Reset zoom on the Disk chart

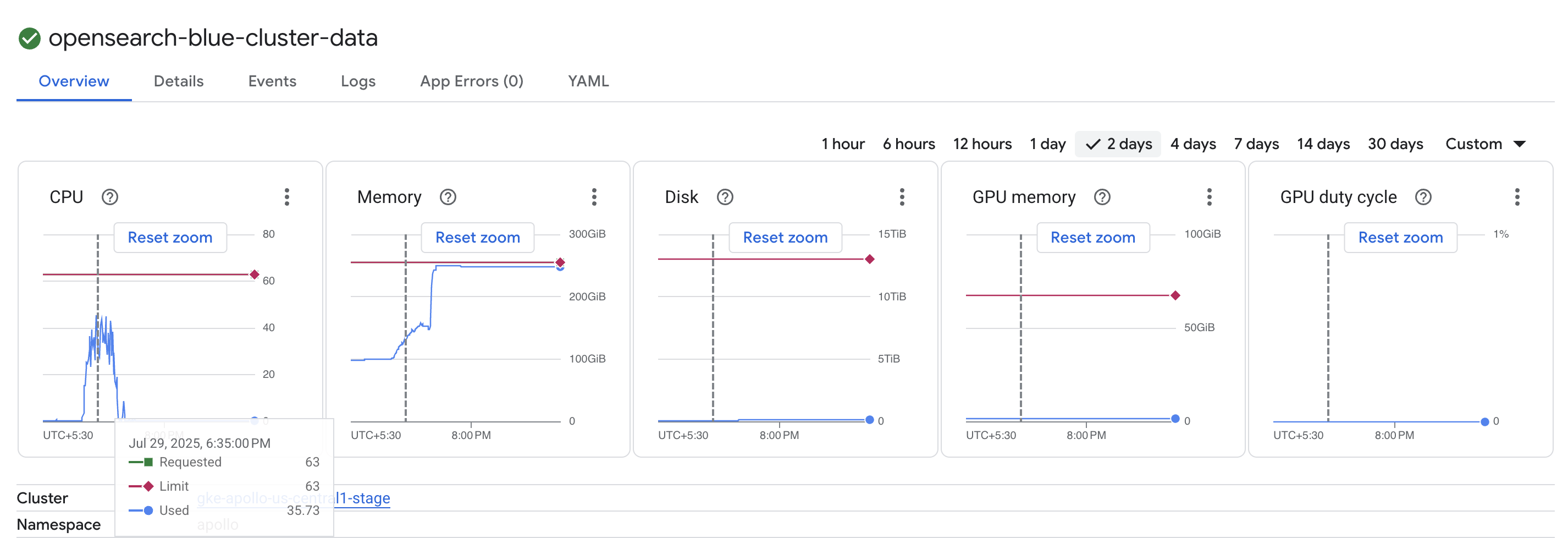[785, 238]
